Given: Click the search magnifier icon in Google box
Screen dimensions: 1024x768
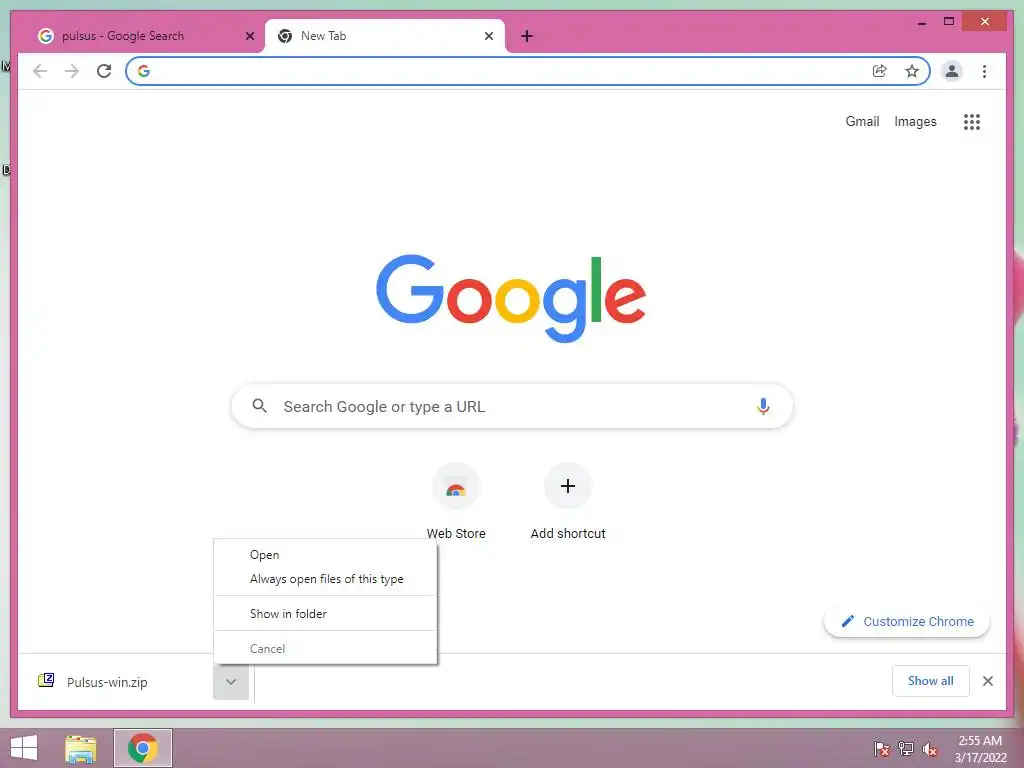Looking at the screenshot, I should click(x=259, y=406).
